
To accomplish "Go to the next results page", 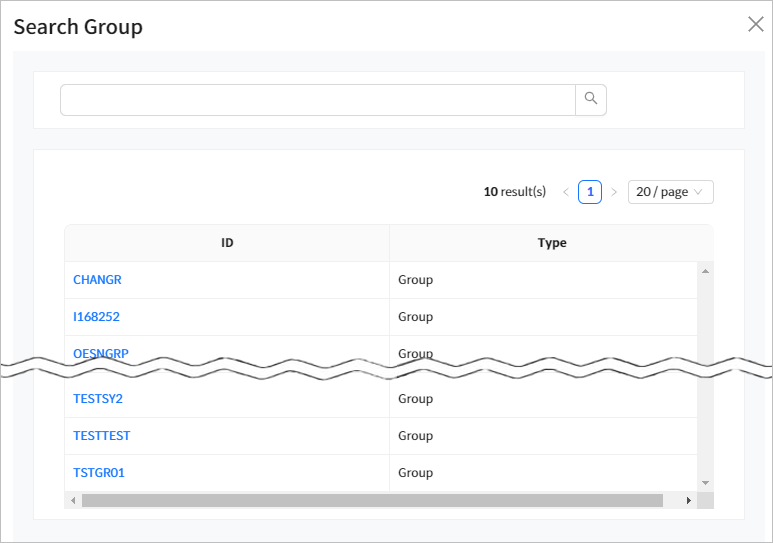I will [614, 192].
